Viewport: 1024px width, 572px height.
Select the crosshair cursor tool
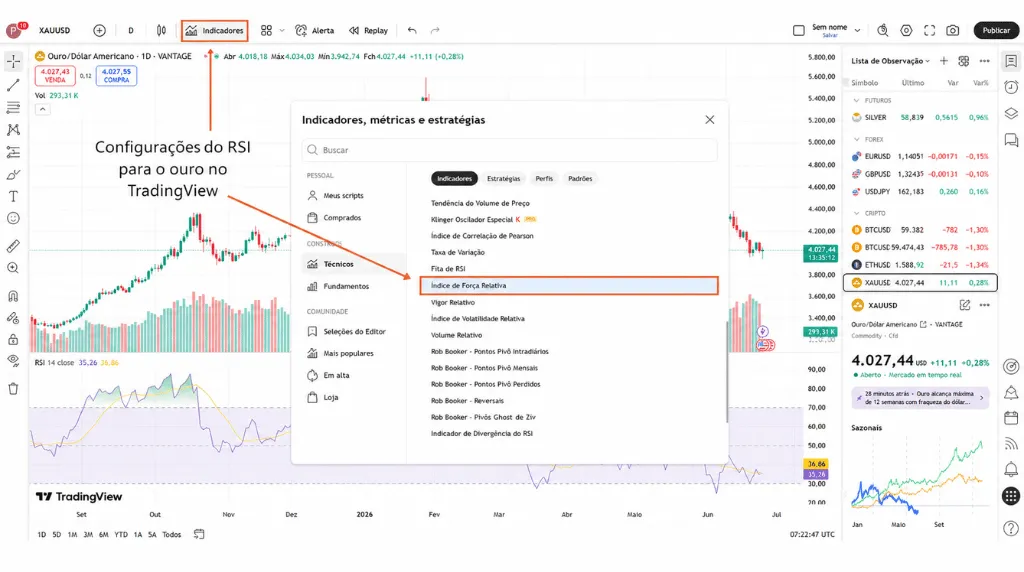13,61
